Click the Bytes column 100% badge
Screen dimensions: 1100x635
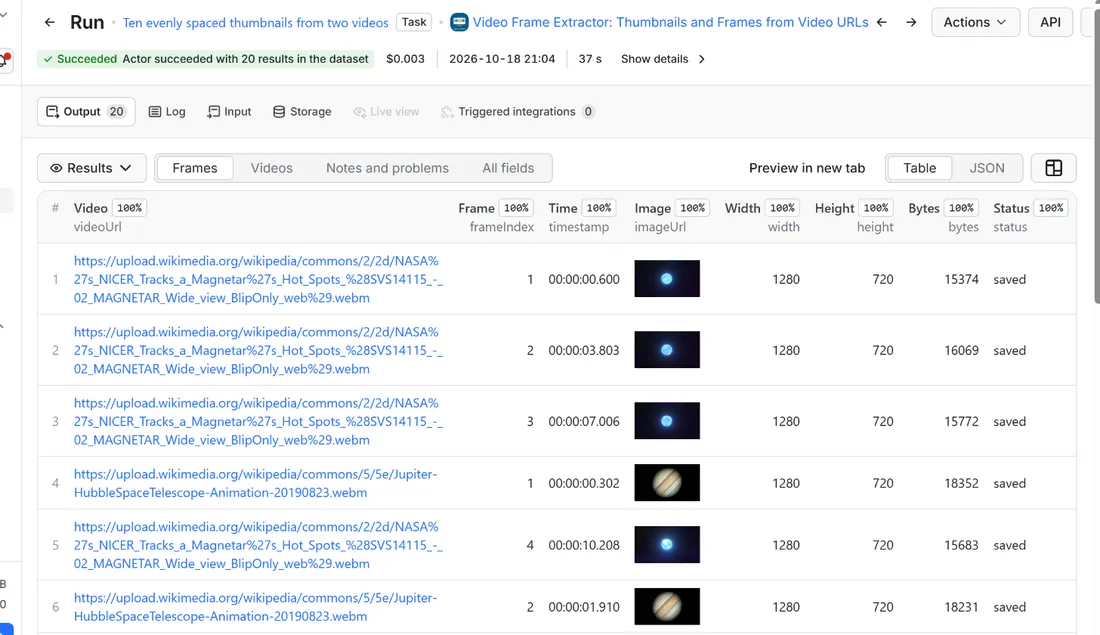tap(961, 208)
